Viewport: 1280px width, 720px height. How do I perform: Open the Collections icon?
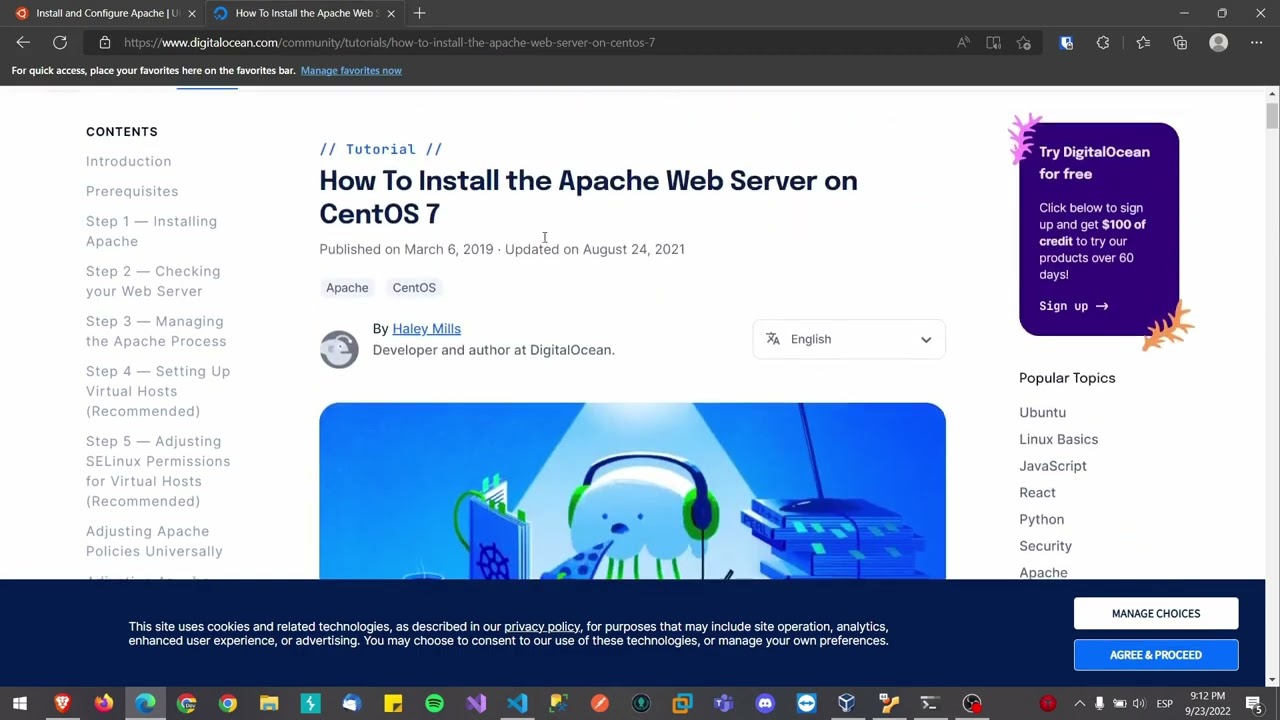tap(1180, 43)
